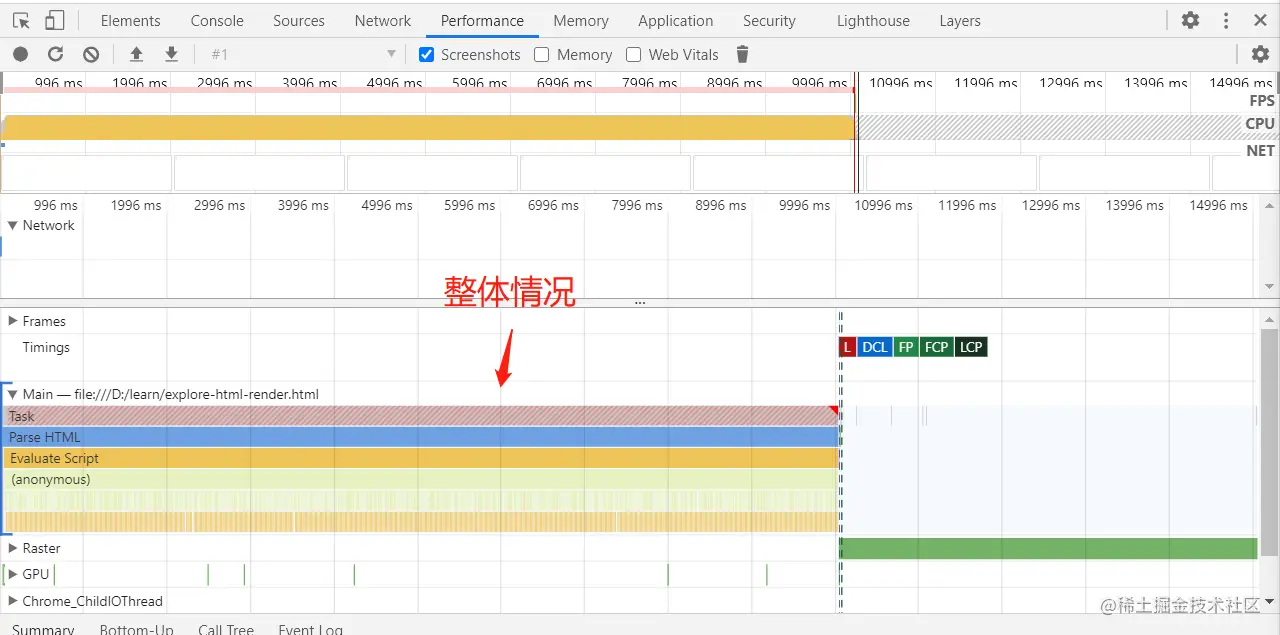Close DevTools with the X icon

pyautogui.click(x=1260, y=20)
